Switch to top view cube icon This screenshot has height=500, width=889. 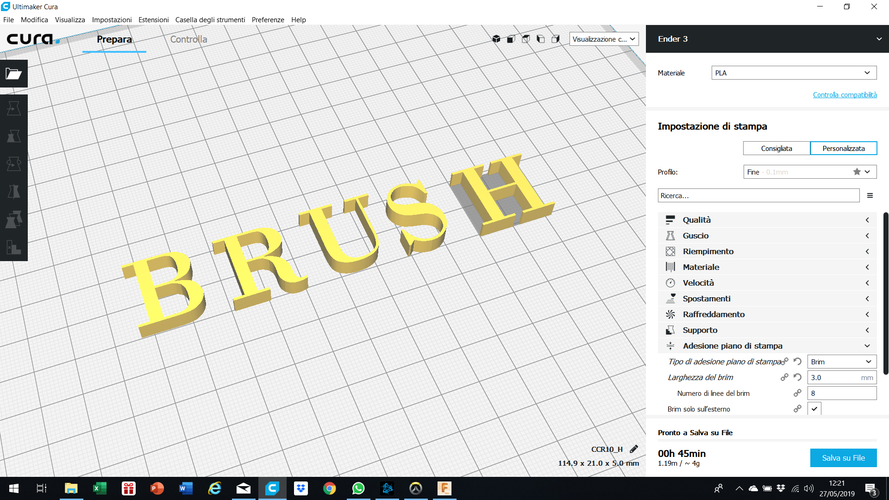tap(526, 39)
